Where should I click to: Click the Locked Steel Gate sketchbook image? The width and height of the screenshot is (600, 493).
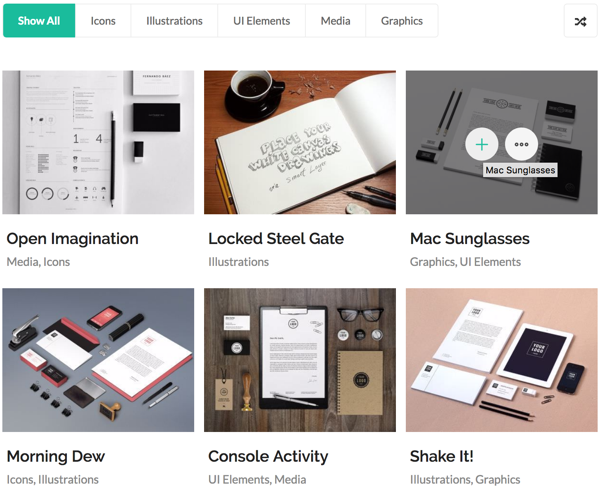(300, 142)
